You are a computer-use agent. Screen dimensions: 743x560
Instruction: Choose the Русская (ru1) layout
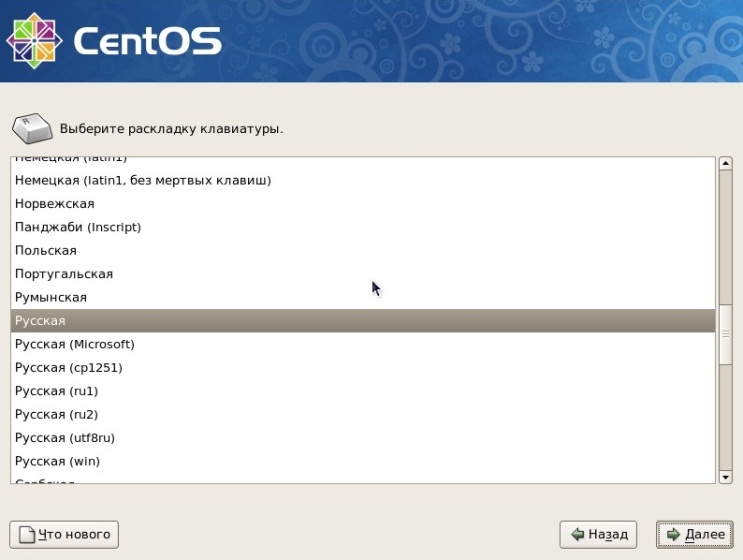[362, 391]
